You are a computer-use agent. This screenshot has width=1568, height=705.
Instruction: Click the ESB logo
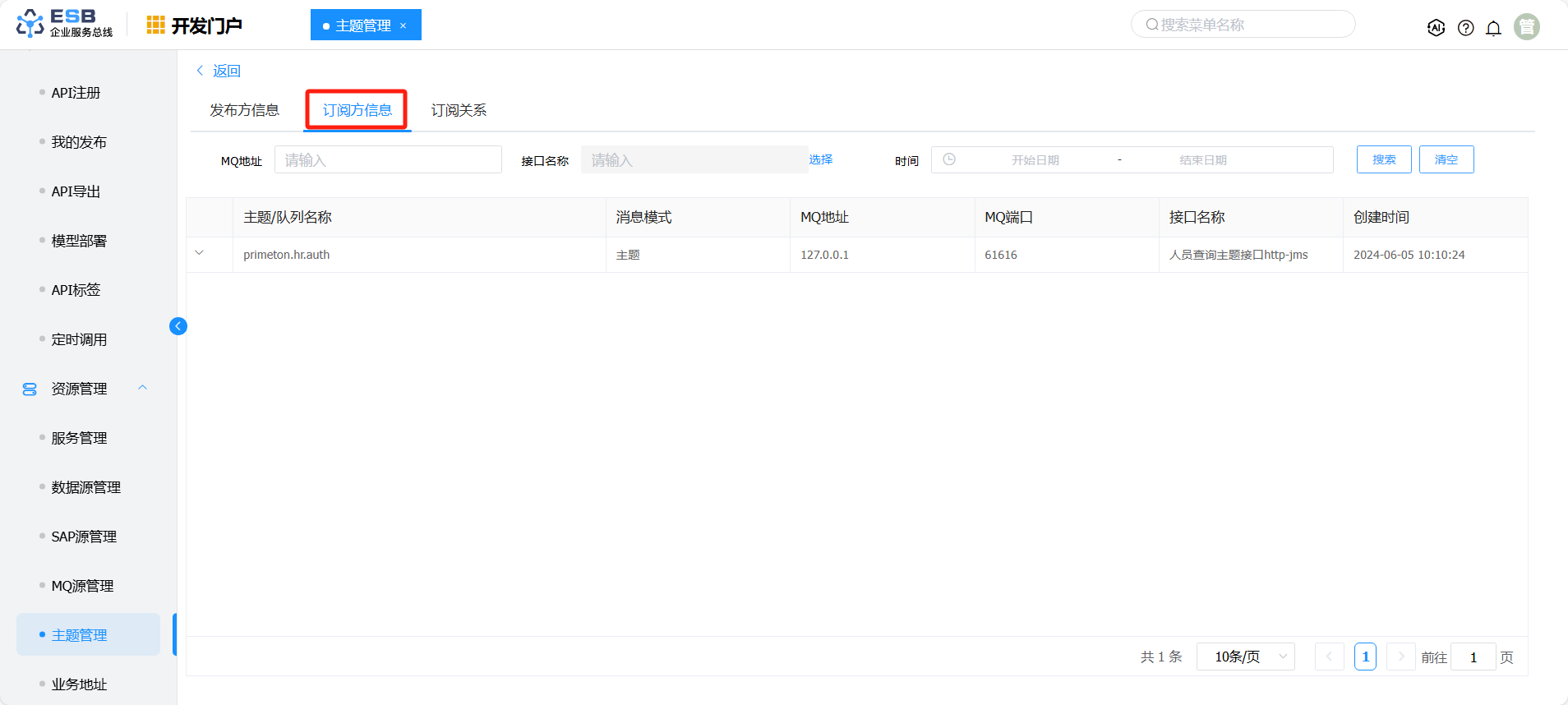pyautogui.click(x=64, y=24)
